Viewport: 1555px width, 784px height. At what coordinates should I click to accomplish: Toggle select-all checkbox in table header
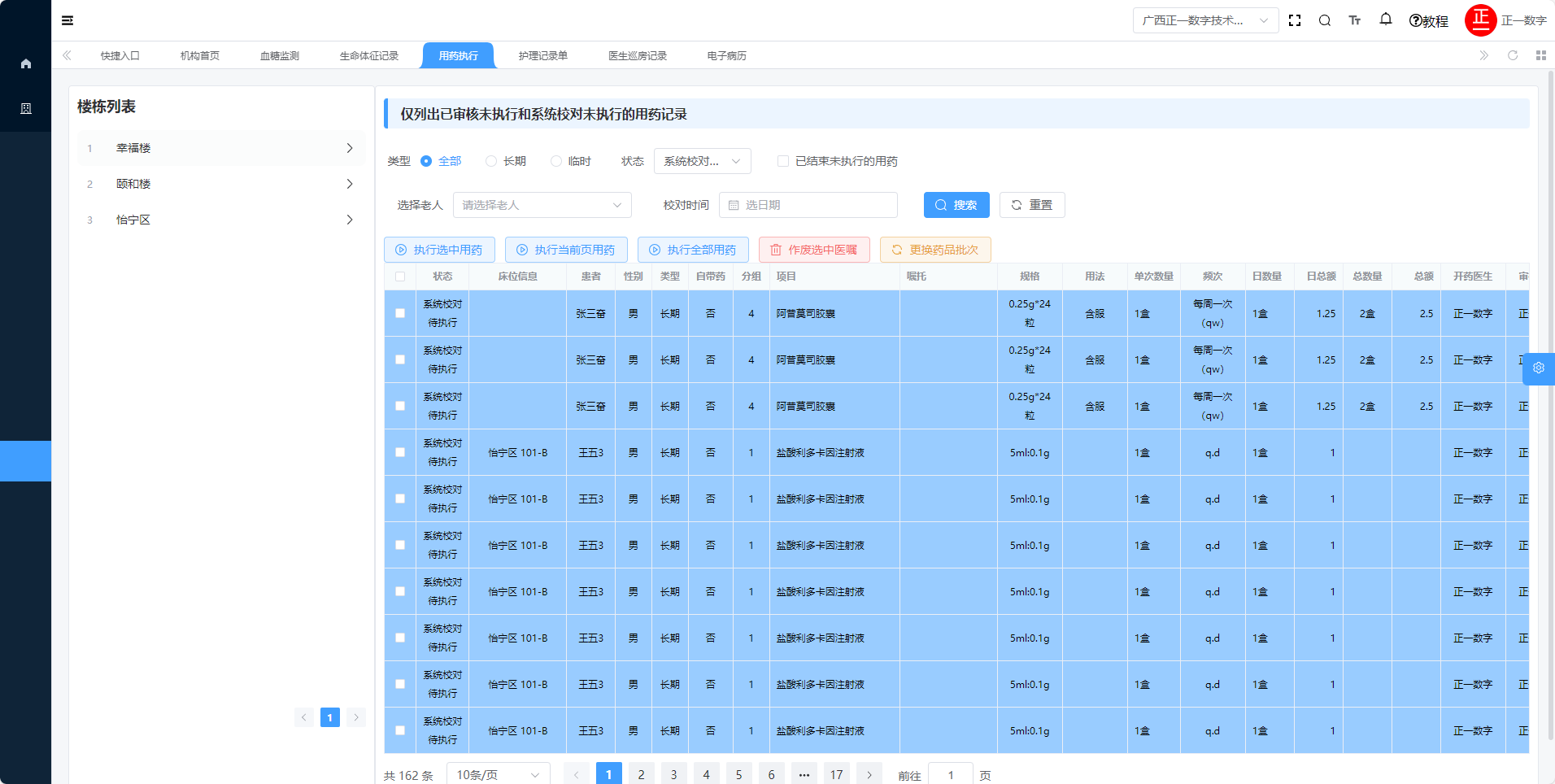[400, 277]
